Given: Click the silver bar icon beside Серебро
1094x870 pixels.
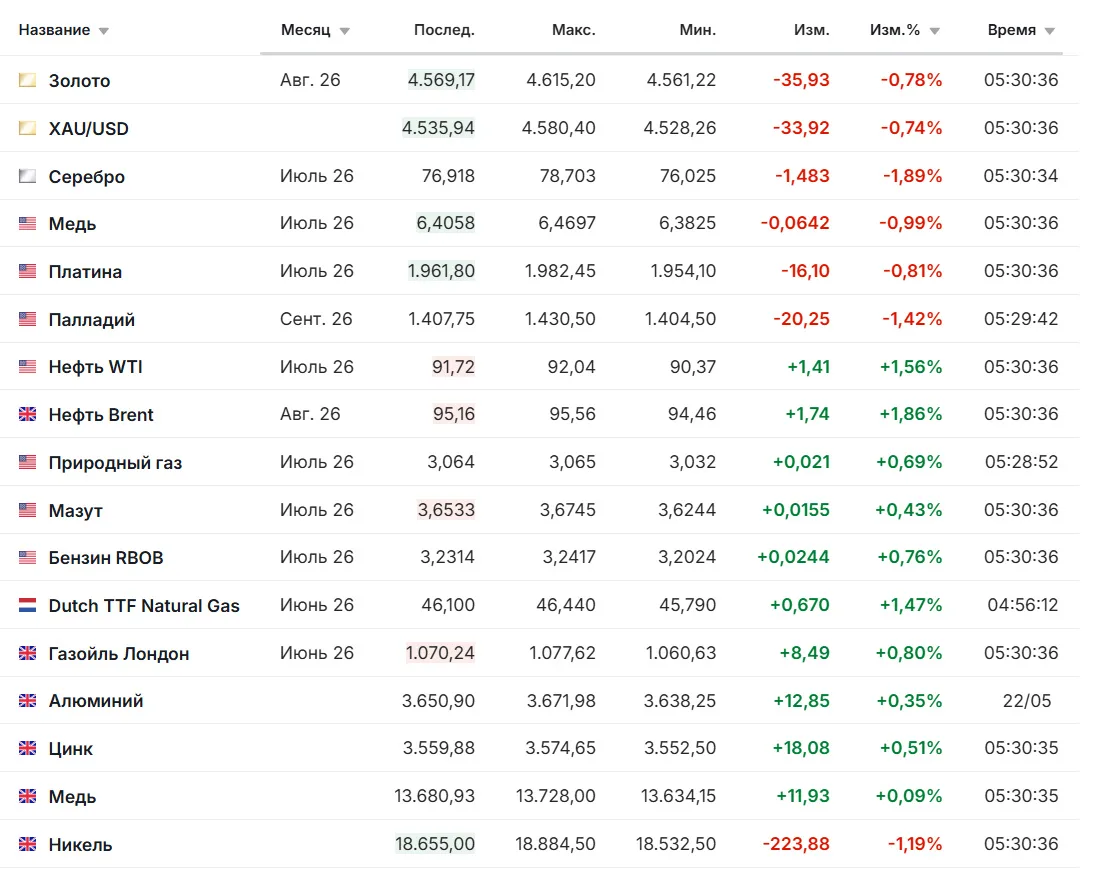Looking at the screenshot, I should tap(27, 176).
